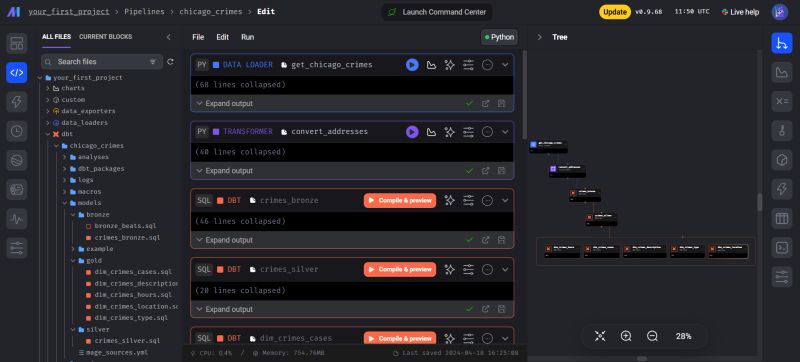
Task: Click the tree panel horizontal scrollbar
Action: pos(642,358)
